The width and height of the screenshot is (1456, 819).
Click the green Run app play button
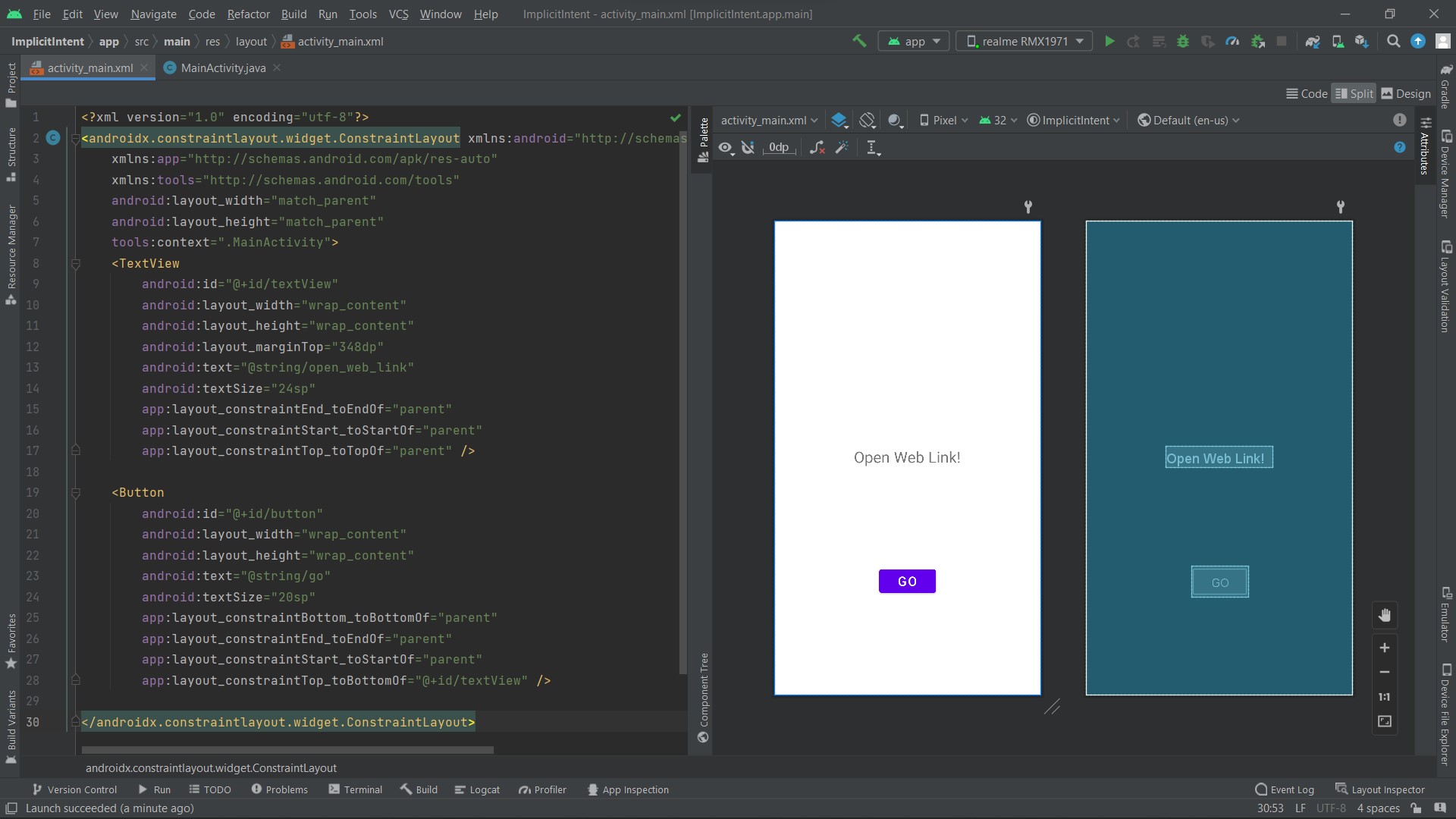pos(1109,42)
